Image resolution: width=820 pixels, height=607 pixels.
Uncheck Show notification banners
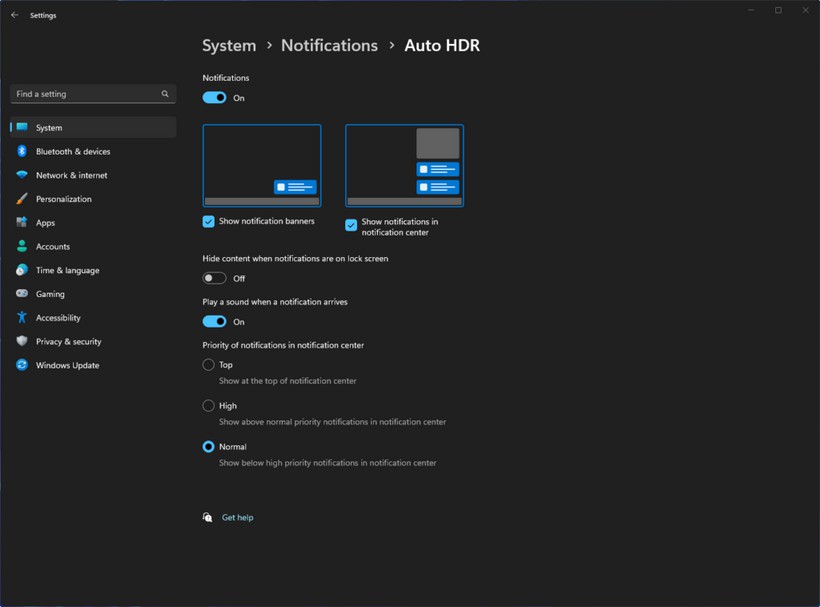[x=208, y=221]
